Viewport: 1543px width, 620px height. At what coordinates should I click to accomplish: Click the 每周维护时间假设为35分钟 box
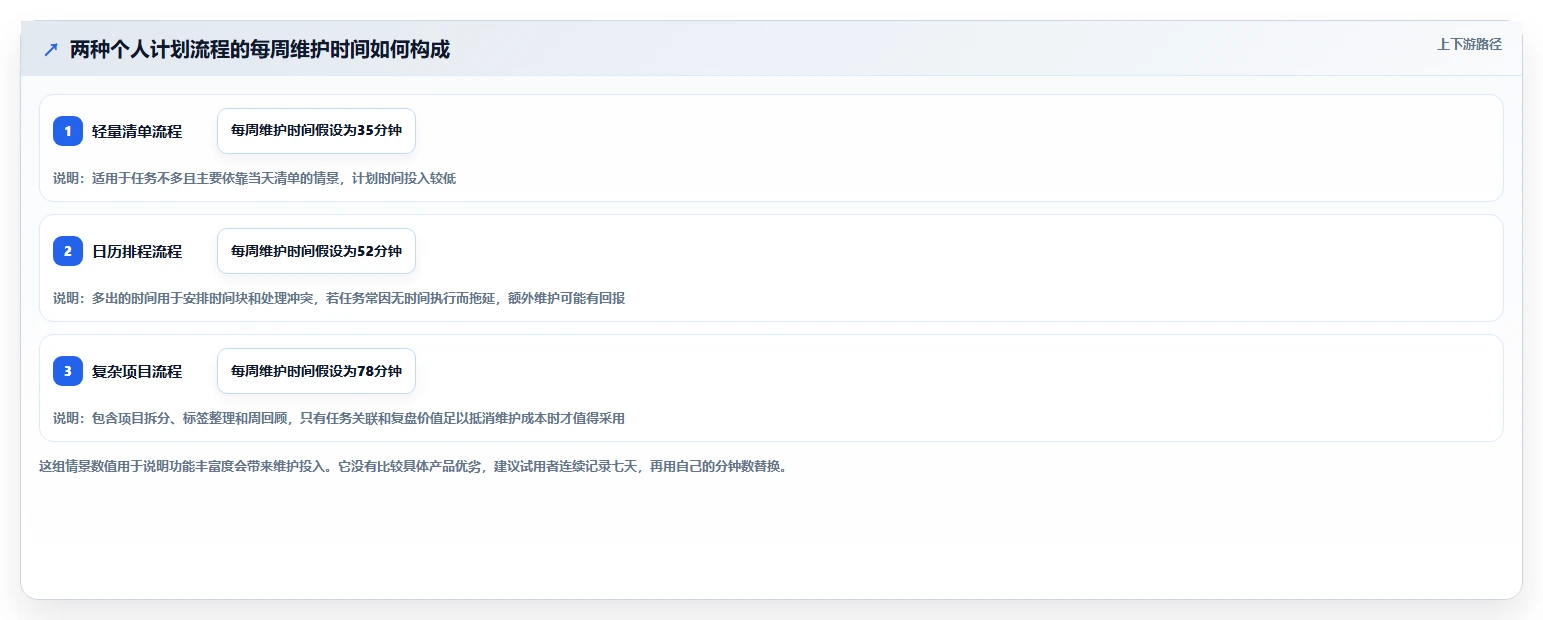tap(316, 131)
